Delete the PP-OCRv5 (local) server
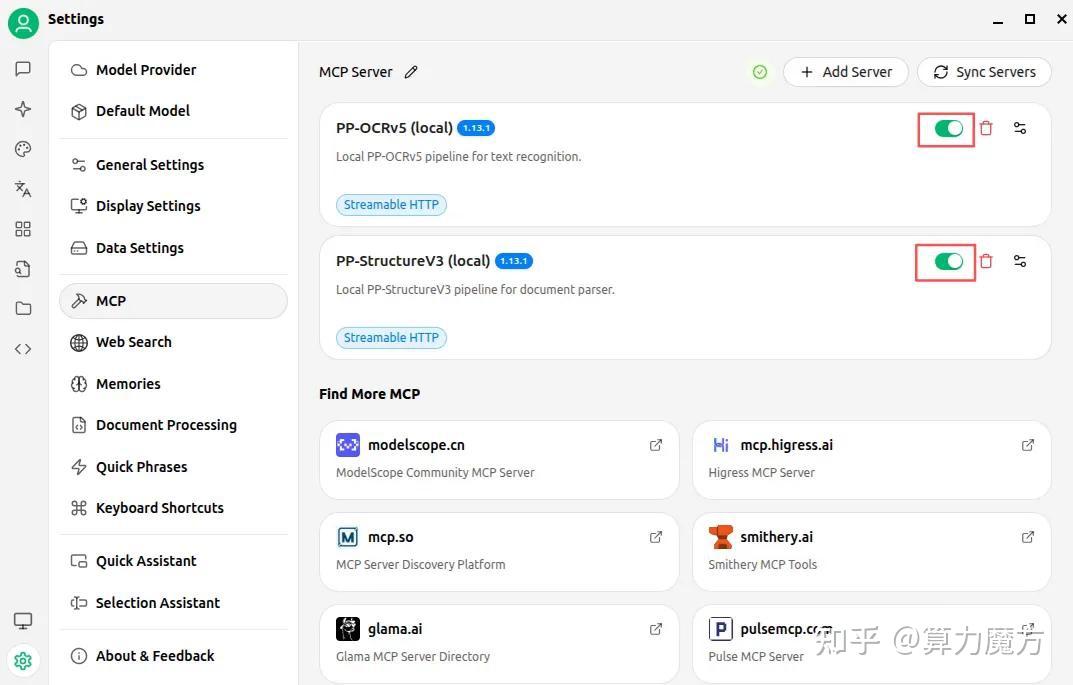 pyautogui.click(x=986, y=128)
